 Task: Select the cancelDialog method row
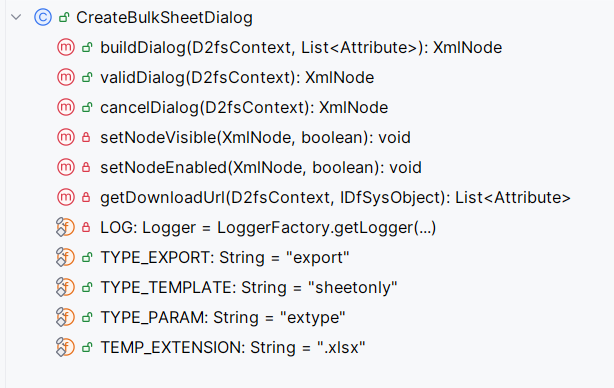tap(244, 107)
